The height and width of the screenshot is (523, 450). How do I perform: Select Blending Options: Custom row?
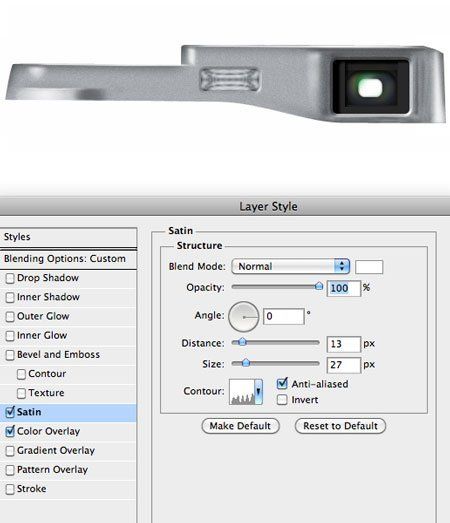tap(68, 259)
